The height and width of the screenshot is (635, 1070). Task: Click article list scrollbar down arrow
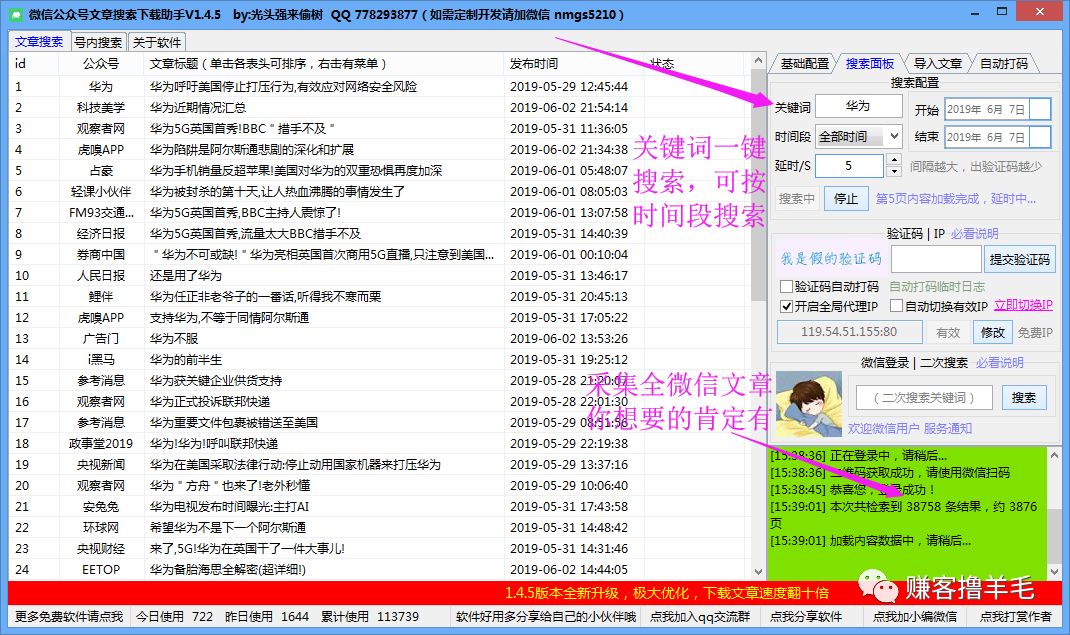tap(758, 572)
